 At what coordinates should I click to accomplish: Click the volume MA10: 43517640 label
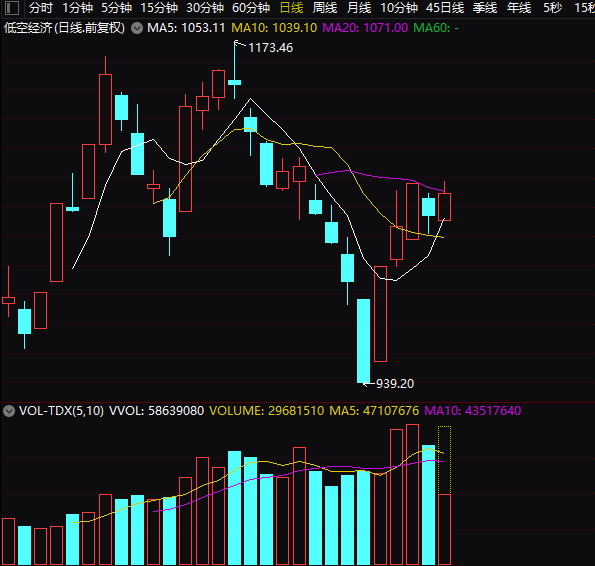[472, 411]
